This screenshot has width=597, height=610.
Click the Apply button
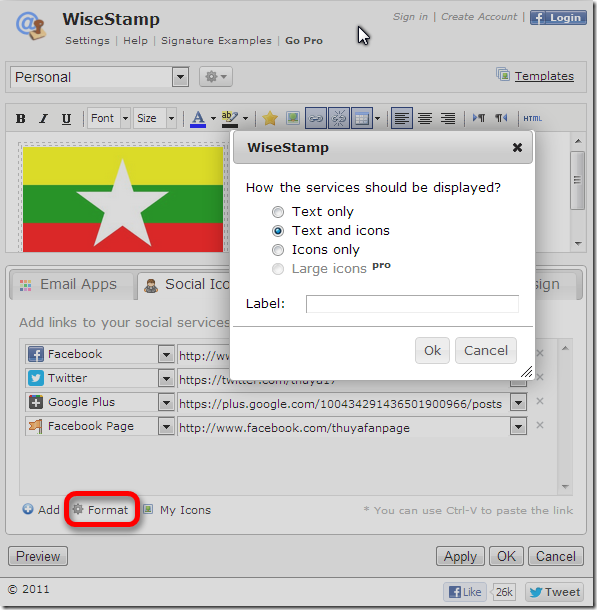[x=460, y=556]
